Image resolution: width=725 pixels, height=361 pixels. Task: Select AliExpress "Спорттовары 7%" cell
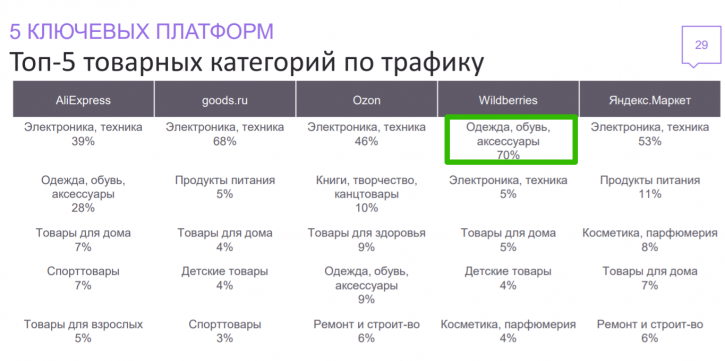click(83, 278)
